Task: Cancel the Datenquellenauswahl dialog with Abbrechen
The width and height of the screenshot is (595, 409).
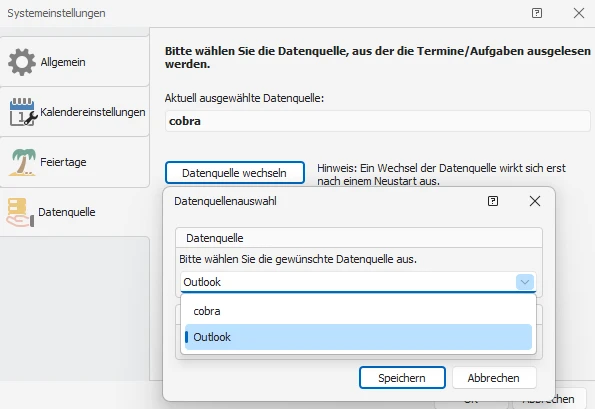Action: (494, 378)
